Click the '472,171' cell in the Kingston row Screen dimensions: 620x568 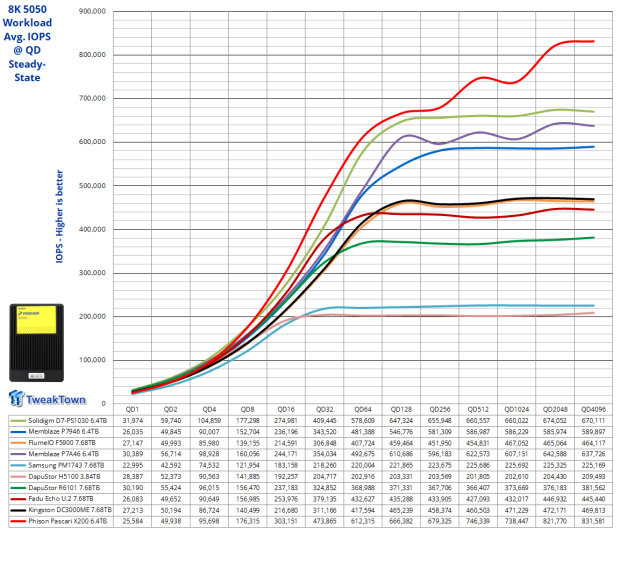pos(555,510)
